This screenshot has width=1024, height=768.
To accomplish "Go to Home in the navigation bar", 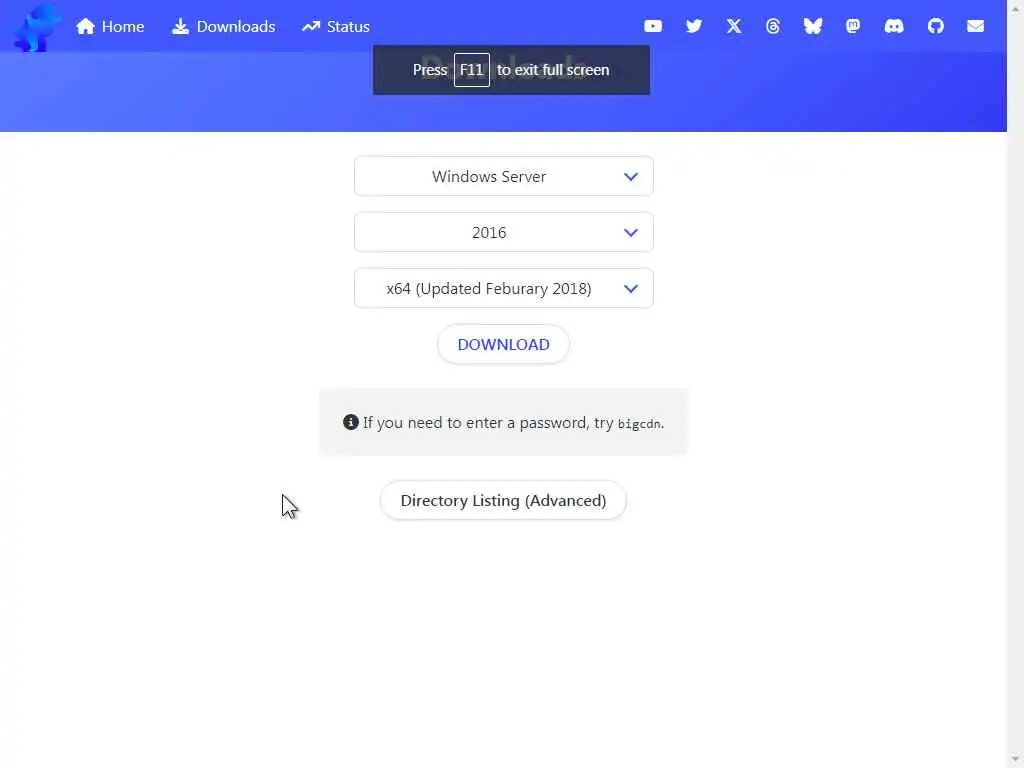I will 110,26.
